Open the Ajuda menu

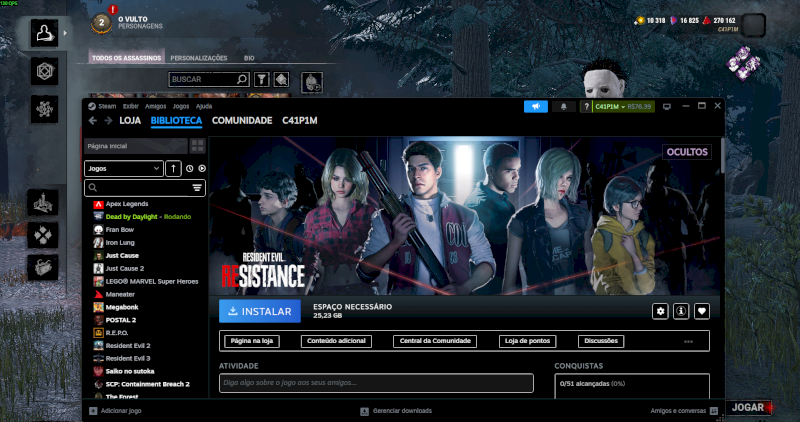[204, 106]
